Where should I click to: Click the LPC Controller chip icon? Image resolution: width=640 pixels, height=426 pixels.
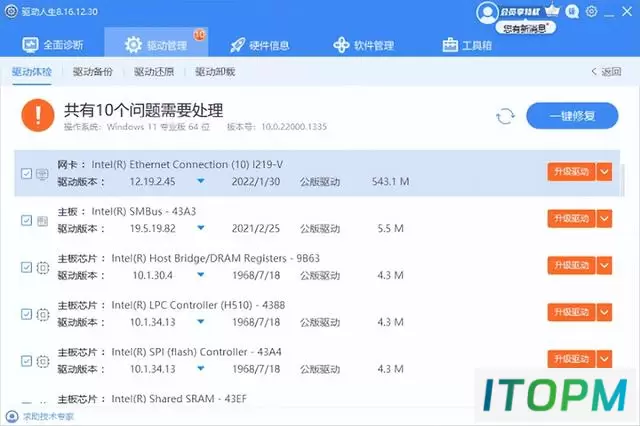(x=43, y=315)
